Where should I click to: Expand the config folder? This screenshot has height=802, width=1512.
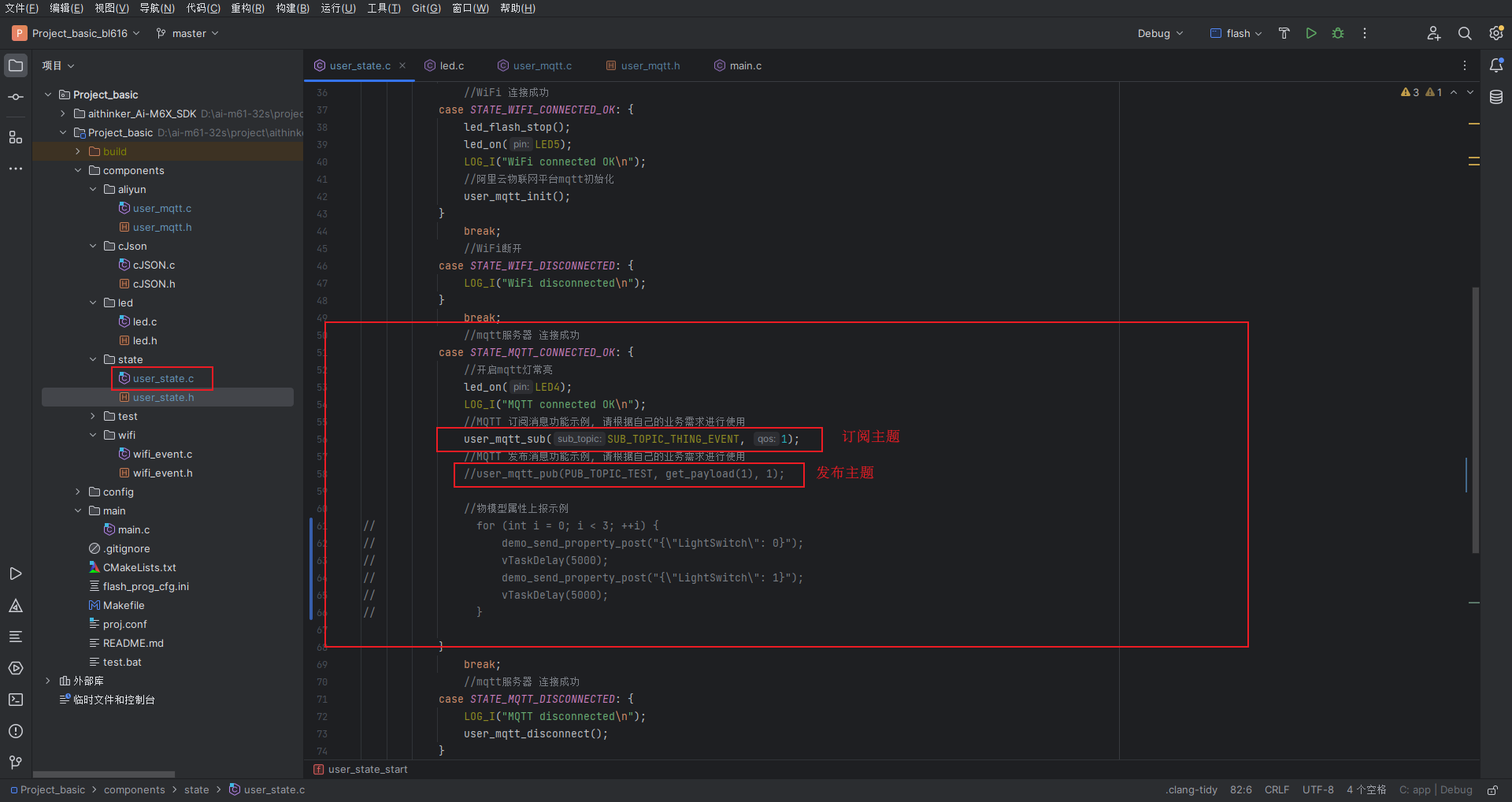(x=78, y=492)
